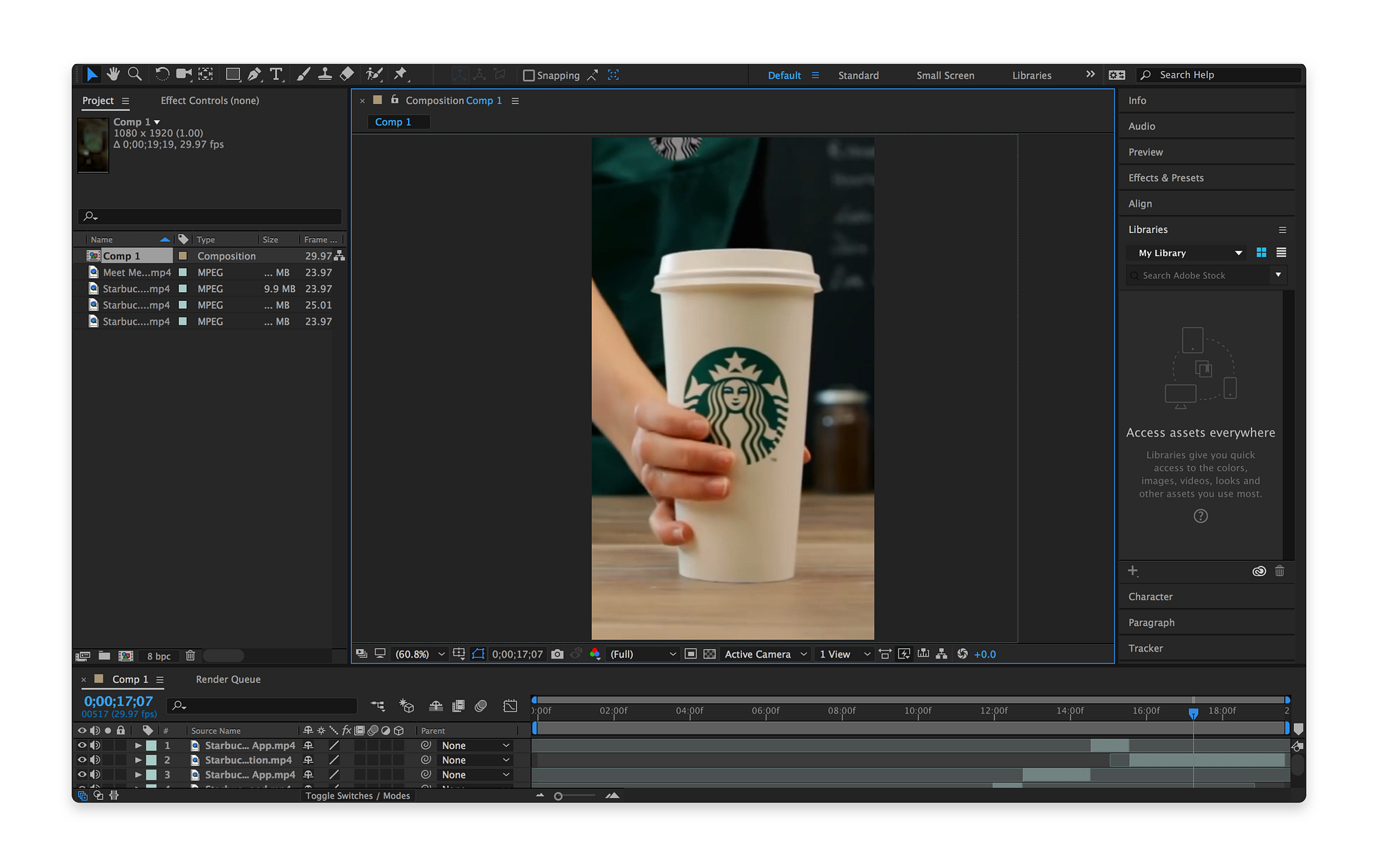Hide layer 1 using its eye icon

(x=82, y=745)
